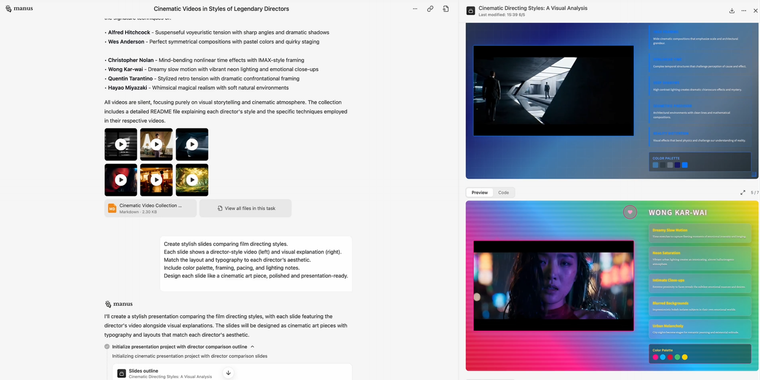Viewport: 760px width, 380px height.
Task: Click the heart icon on Wong Kar-wai slide
Action: 630,212
